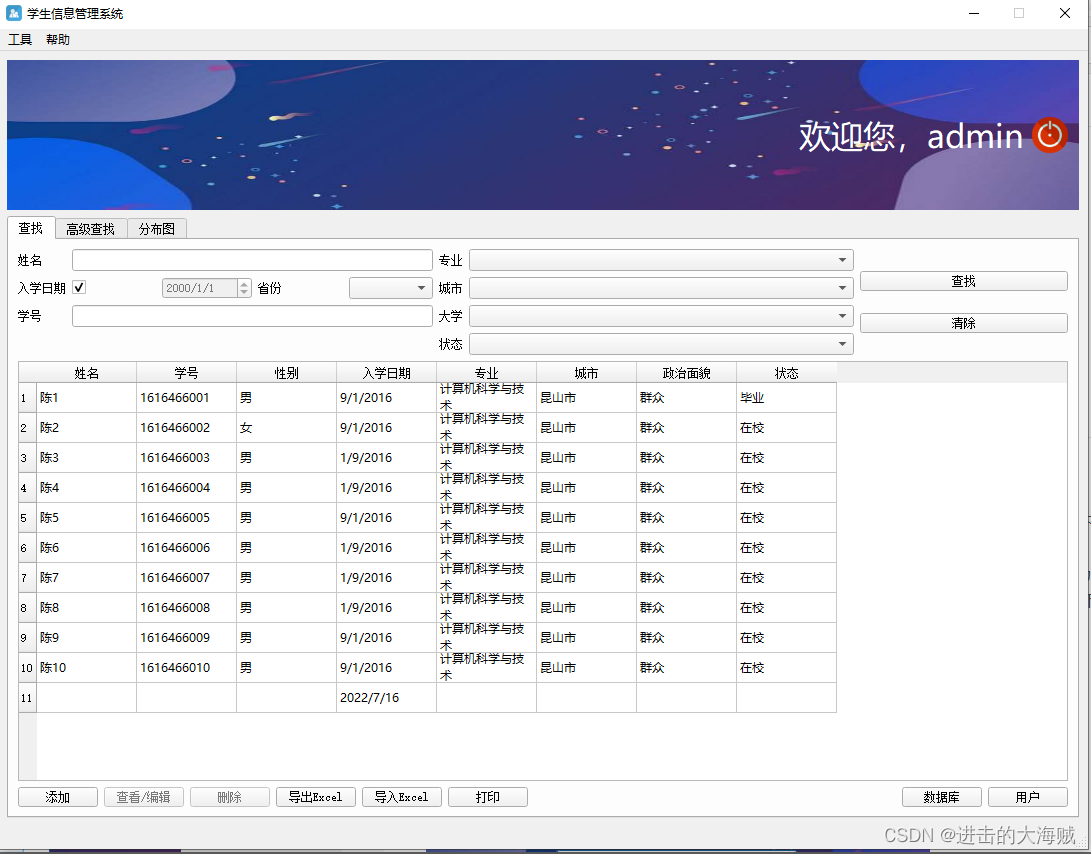Switch to the 高级查找 tab
Viewport: 1091px width, 854px height.
click(90, 229)
